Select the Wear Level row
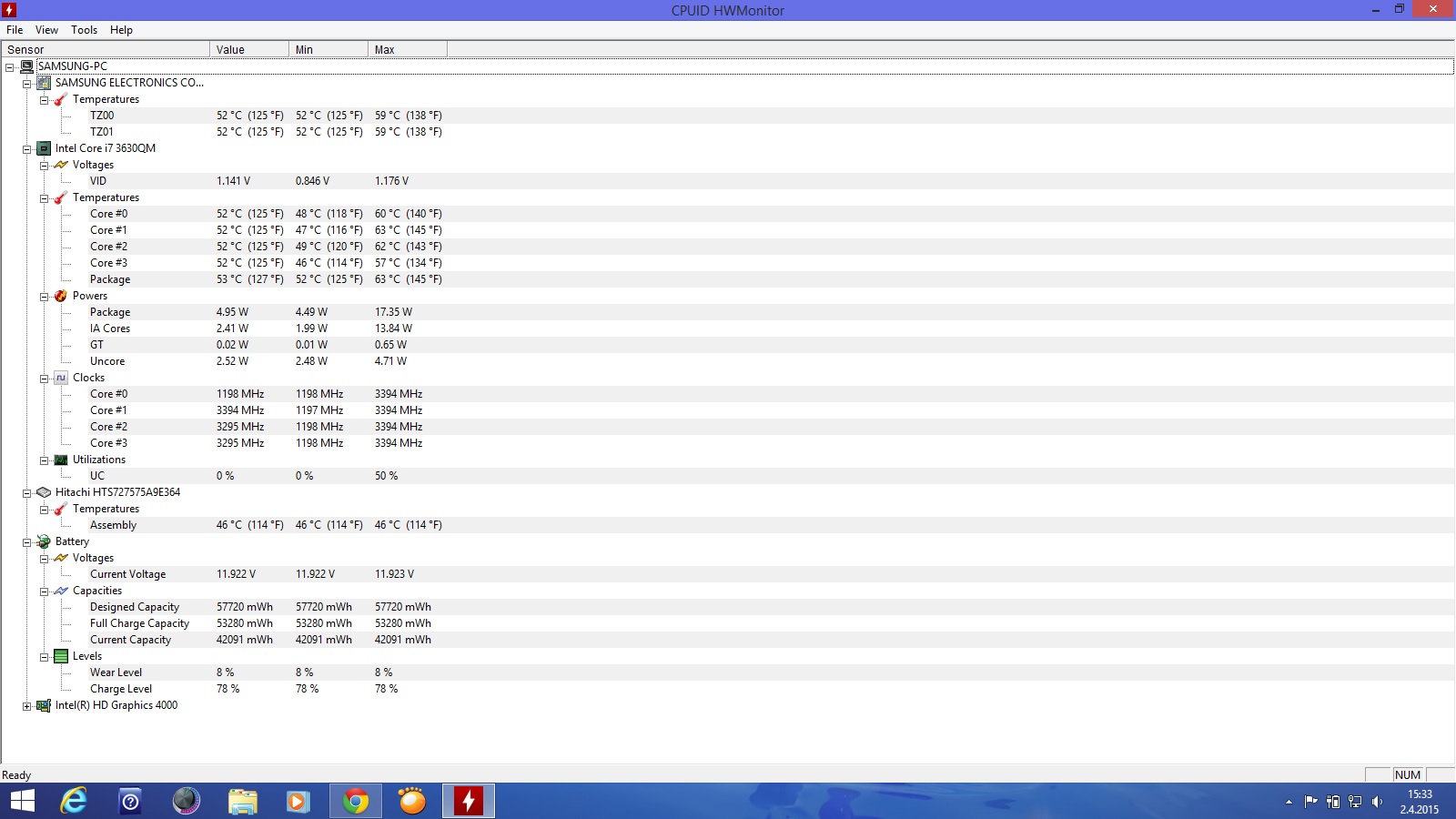The width and height of the screenshot is (1456, 819). [x=726, y=672]
